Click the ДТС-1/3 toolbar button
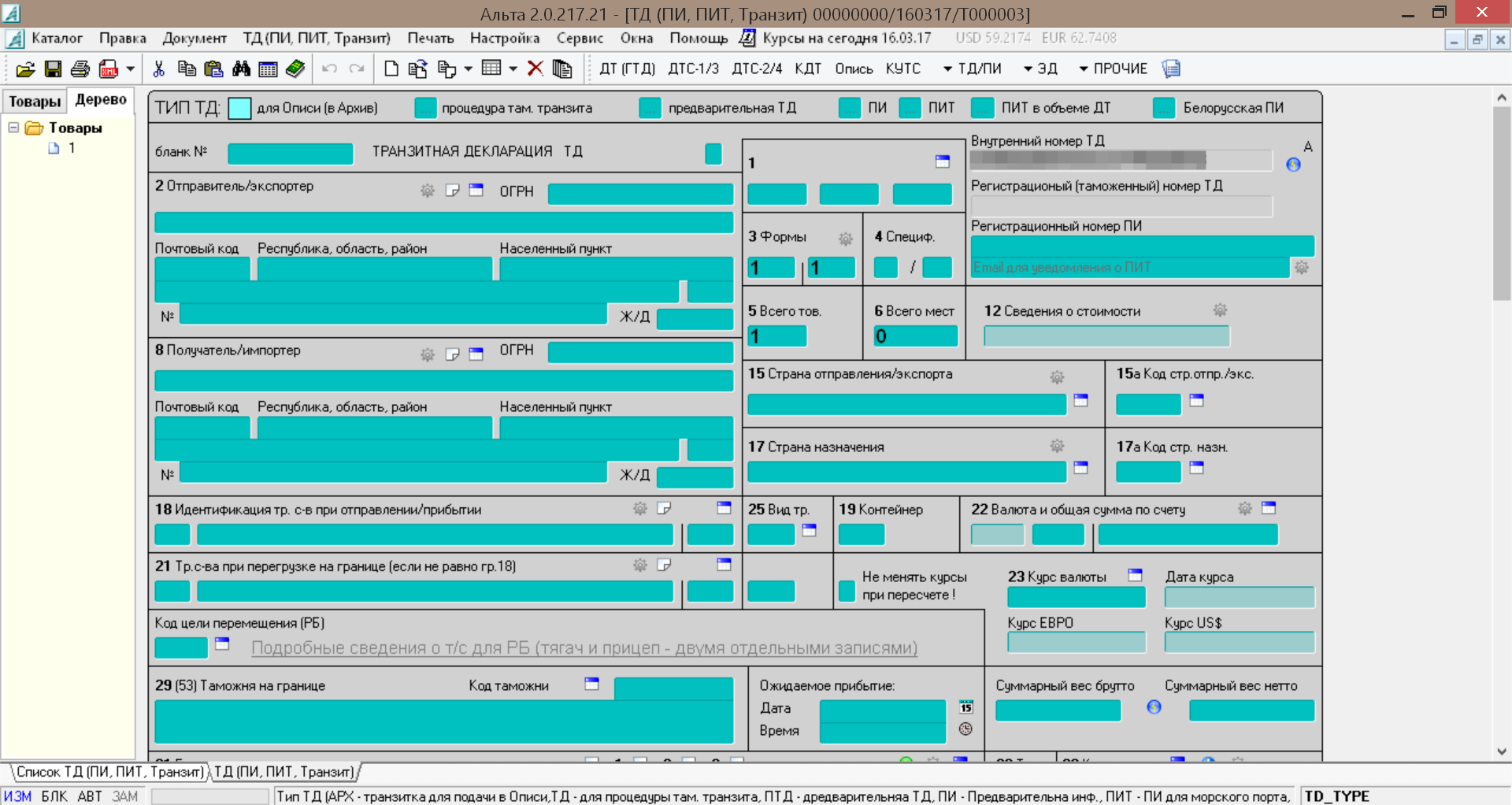Image resolution: width=1512 pixels, height=805 pixels. (x=693, y=69)
